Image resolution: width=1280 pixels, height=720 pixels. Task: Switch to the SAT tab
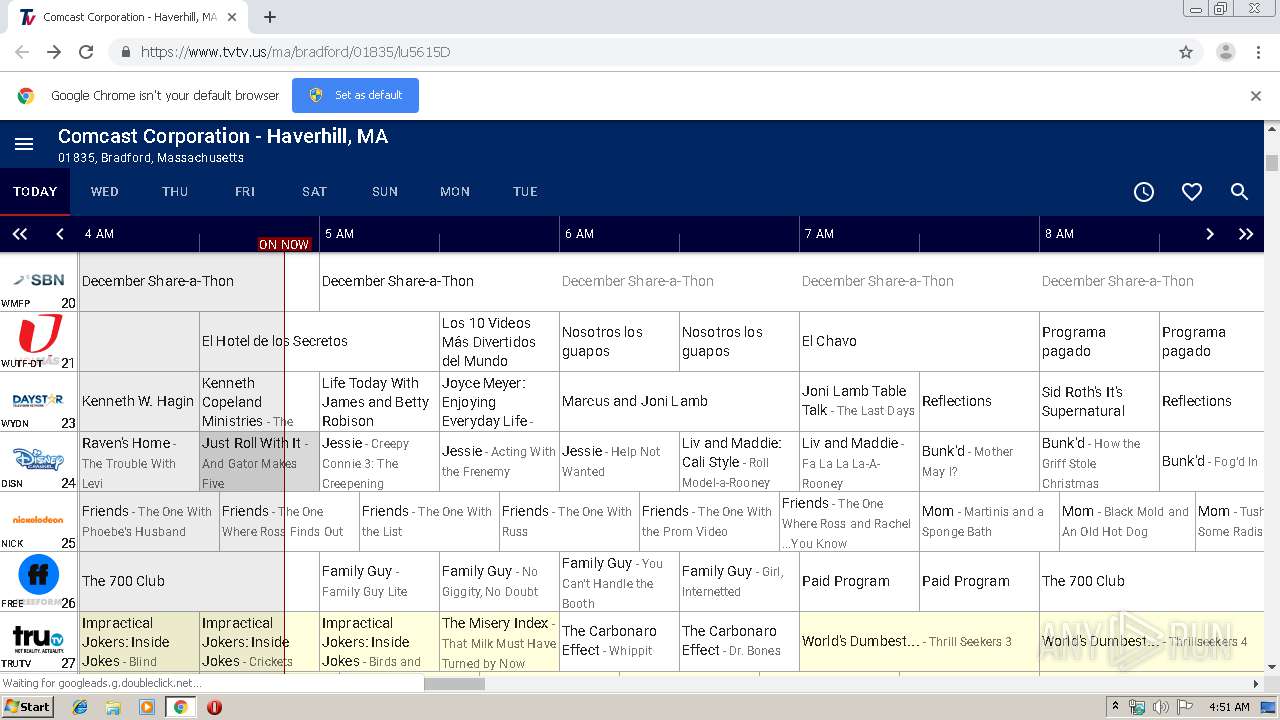pos(315,192)
